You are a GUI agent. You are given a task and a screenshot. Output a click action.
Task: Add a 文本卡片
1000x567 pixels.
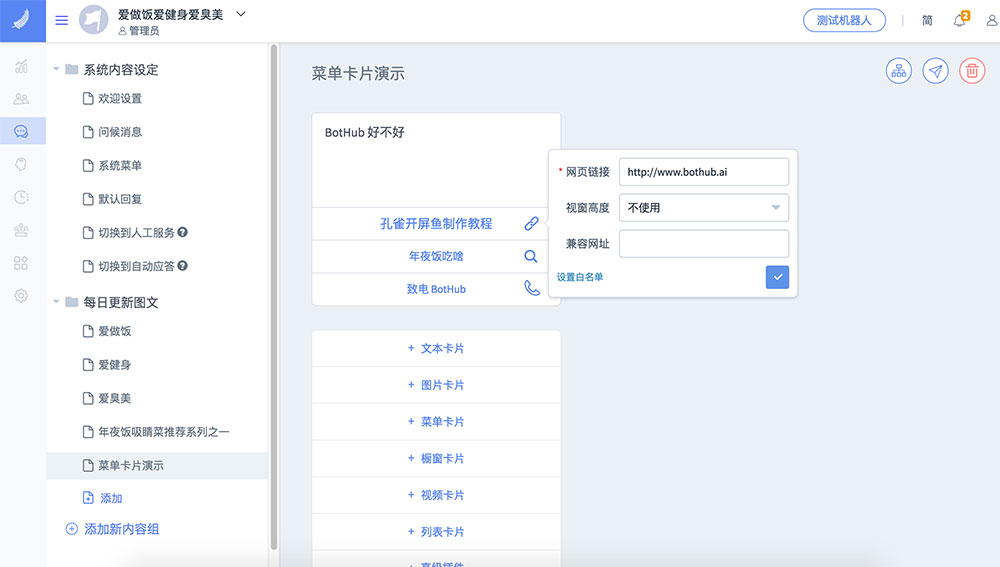(436, 348)
